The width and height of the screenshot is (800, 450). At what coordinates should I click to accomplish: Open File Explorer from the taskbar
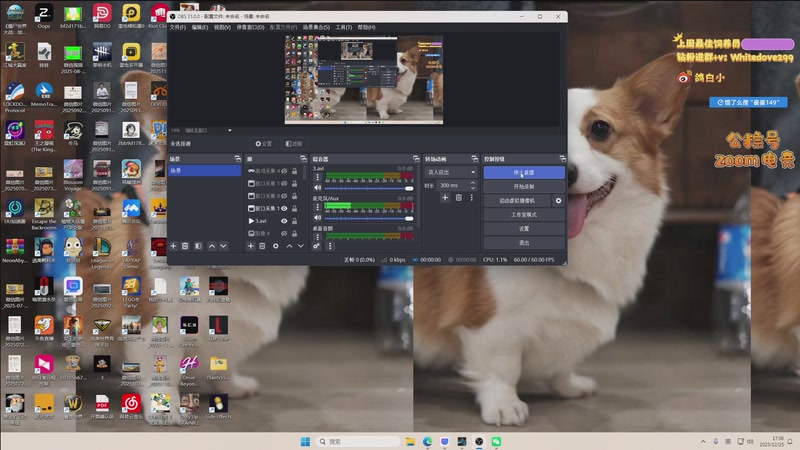410,441
